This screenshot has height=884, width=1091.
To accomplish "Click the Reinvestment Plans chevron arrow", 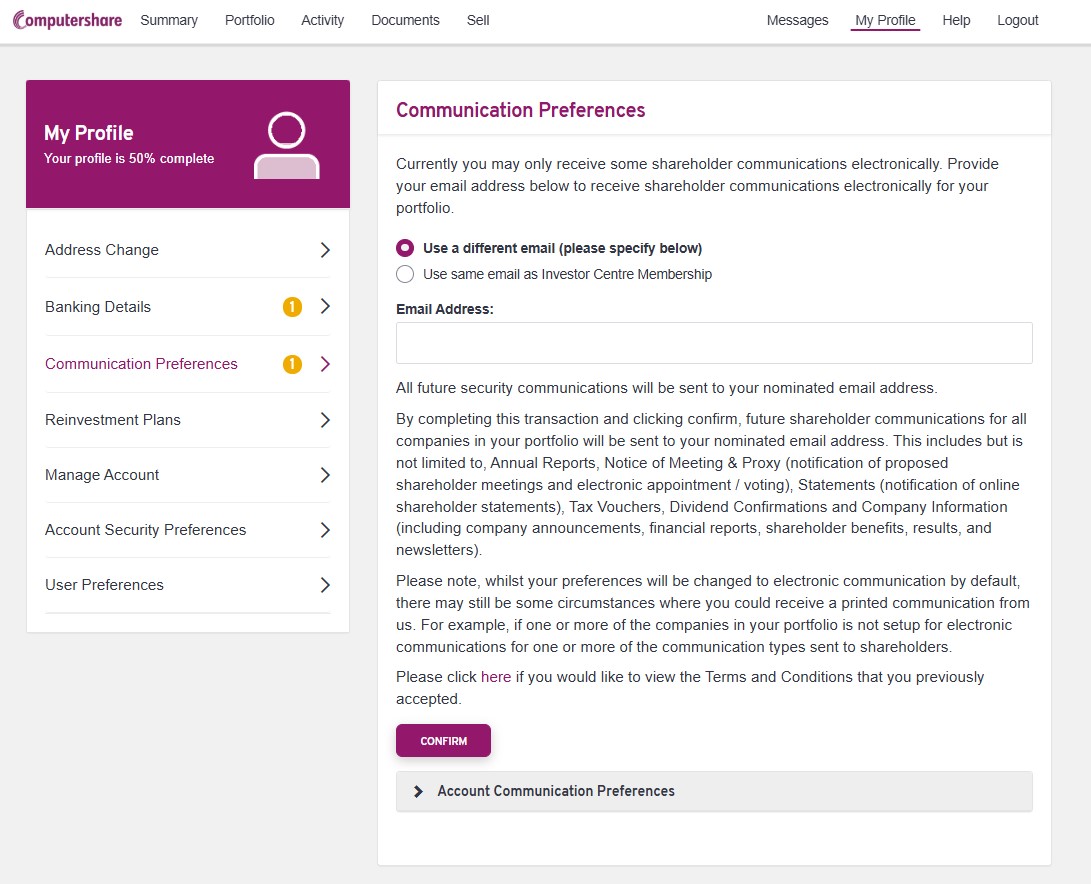I will 325,420.
